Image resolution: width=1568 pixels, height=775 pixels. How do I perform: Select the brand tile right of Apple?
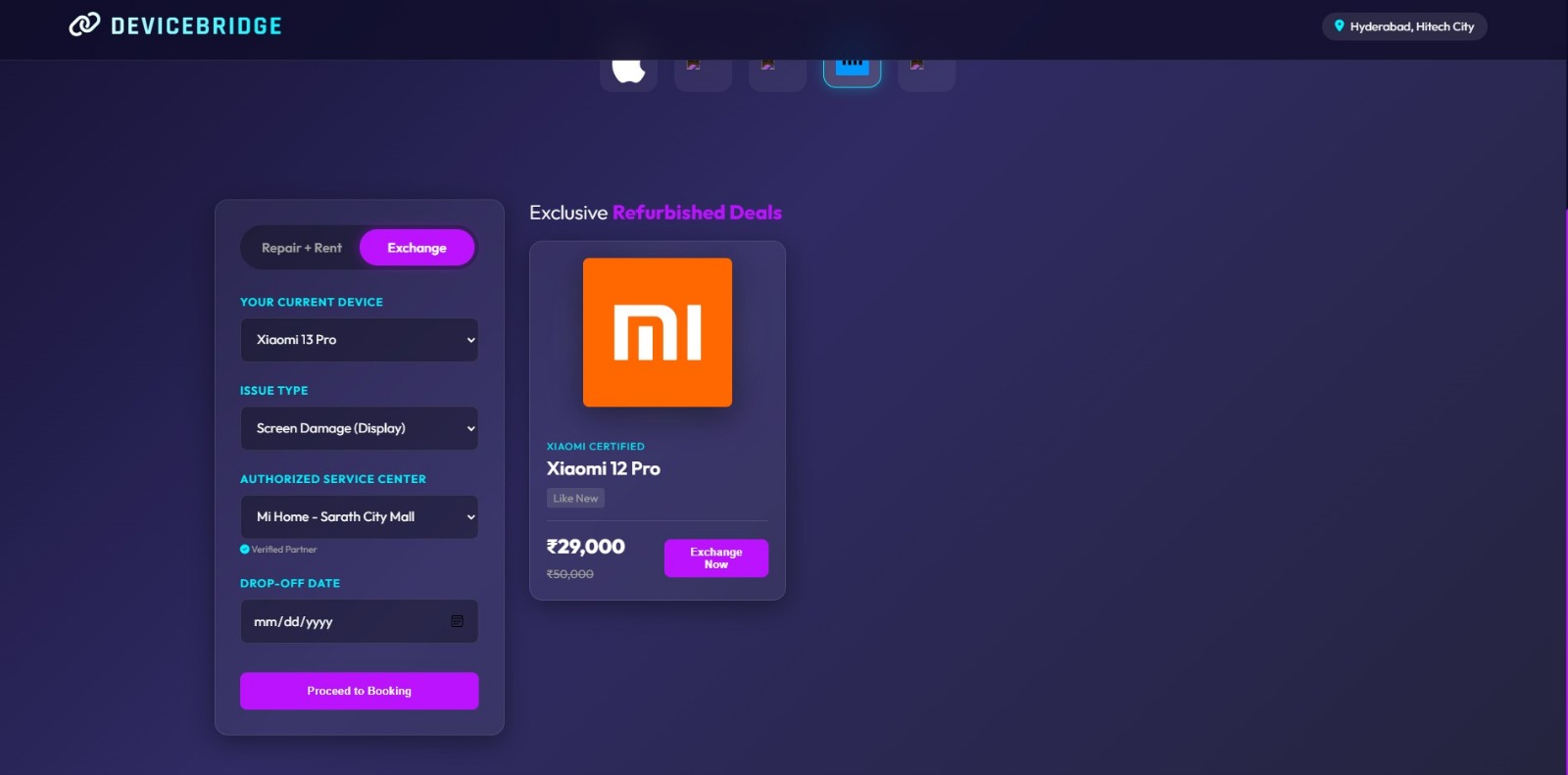(x=703, y=71)
